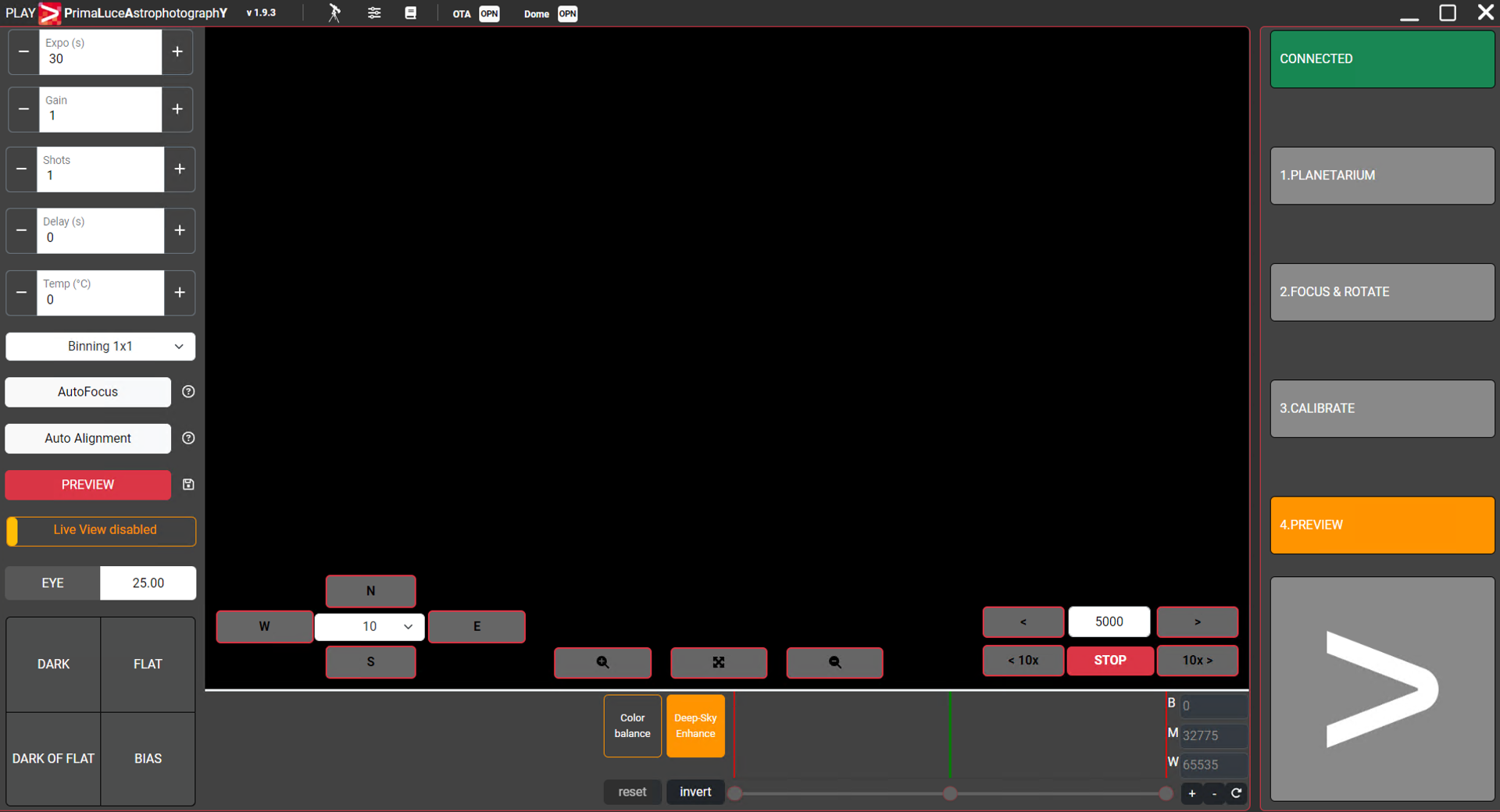Image resolution: width=1500 pixels, height=812 pixels.
Task: Toggle the Dome OPN indicator
Action: 568,13
